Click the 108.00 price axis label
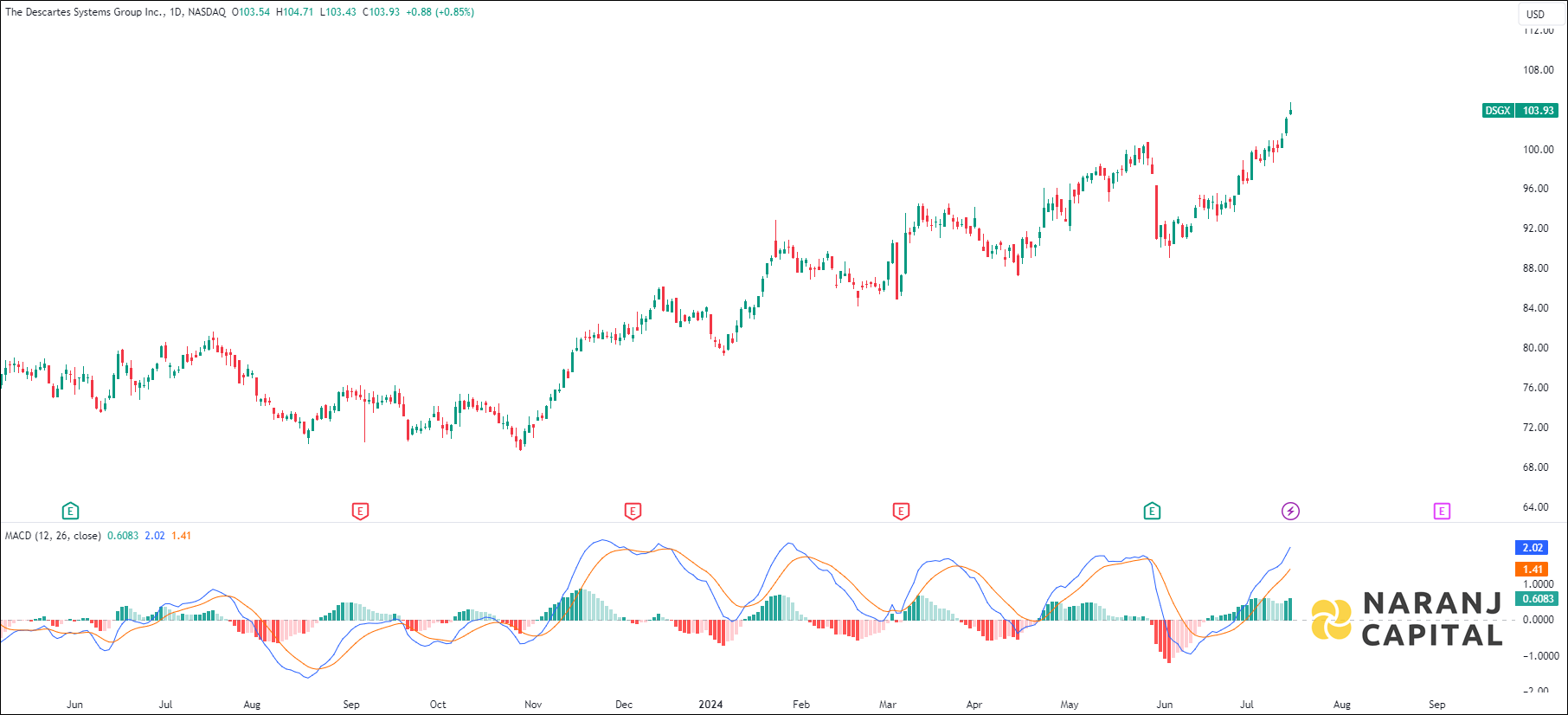Screen dimensions: 1568x715 click(1538, 70)
